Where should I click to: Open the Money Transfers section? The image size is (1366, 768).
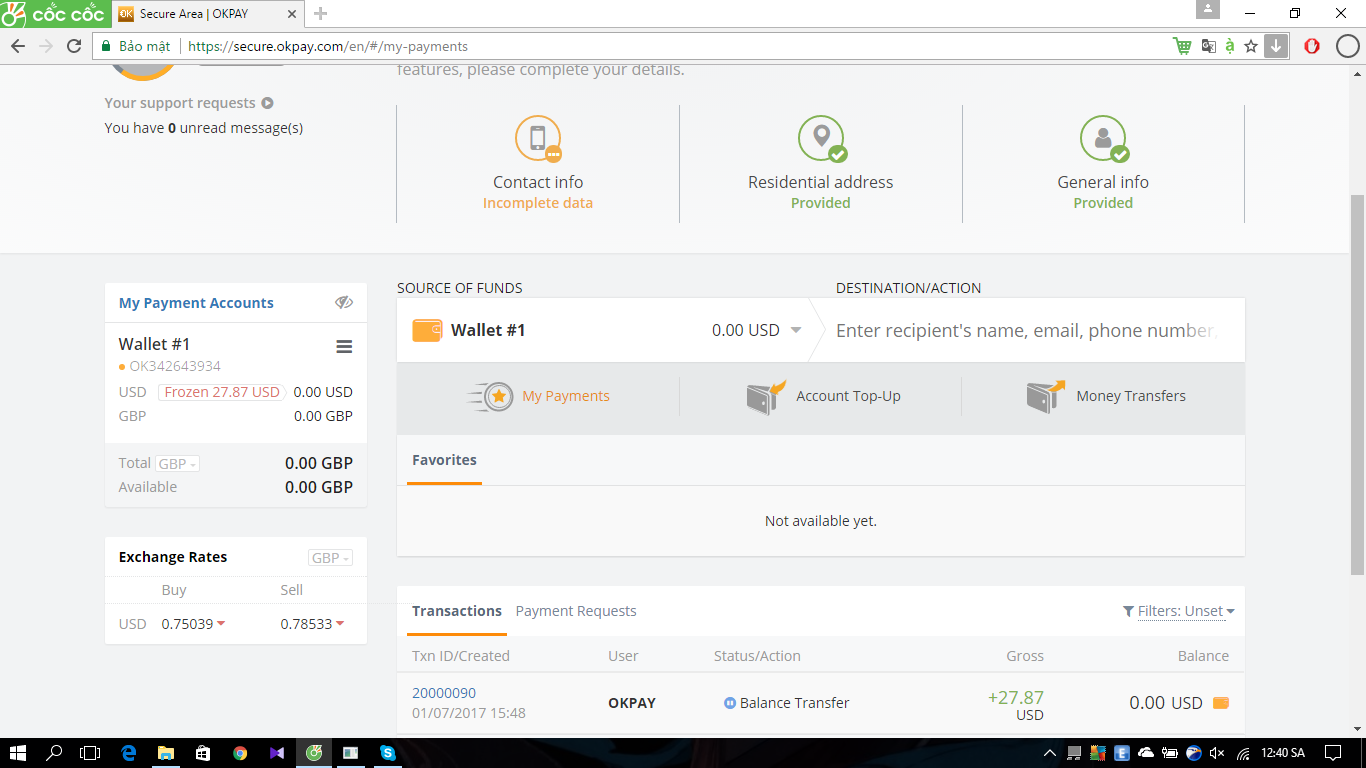point(1106,397)
